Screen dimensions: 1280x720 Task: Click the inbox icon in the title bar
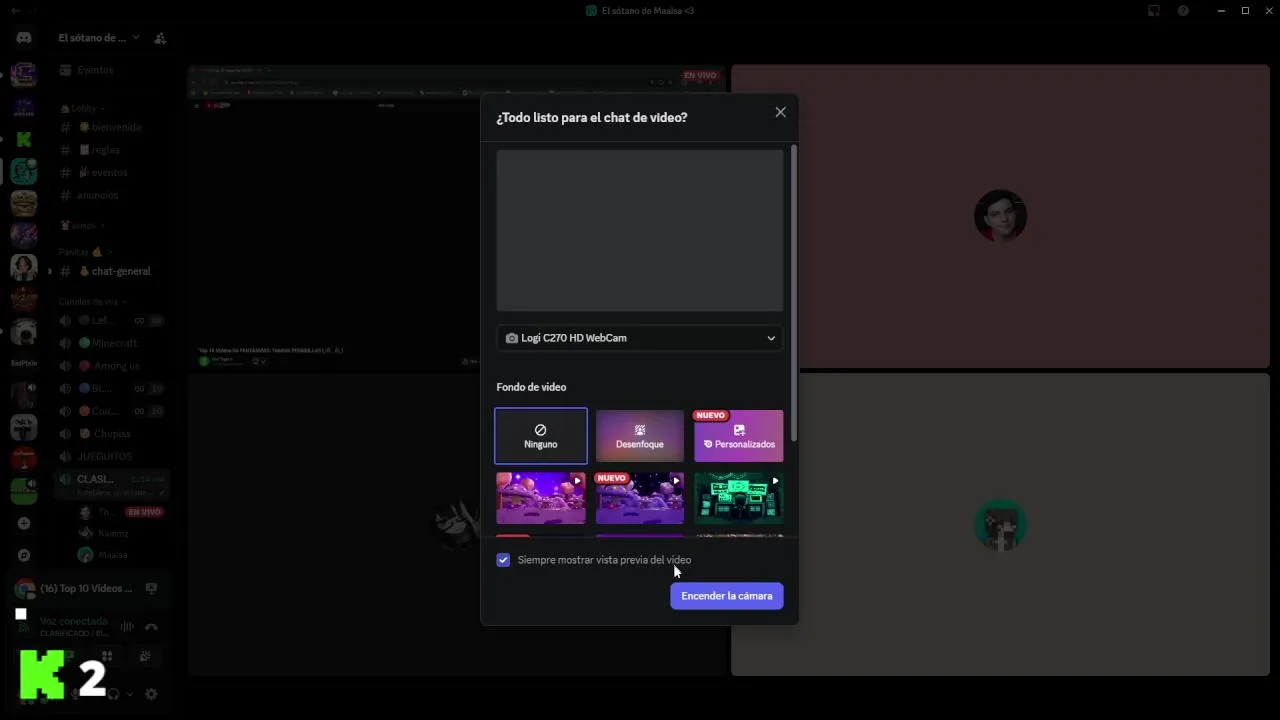click(x=1154, y=11)
